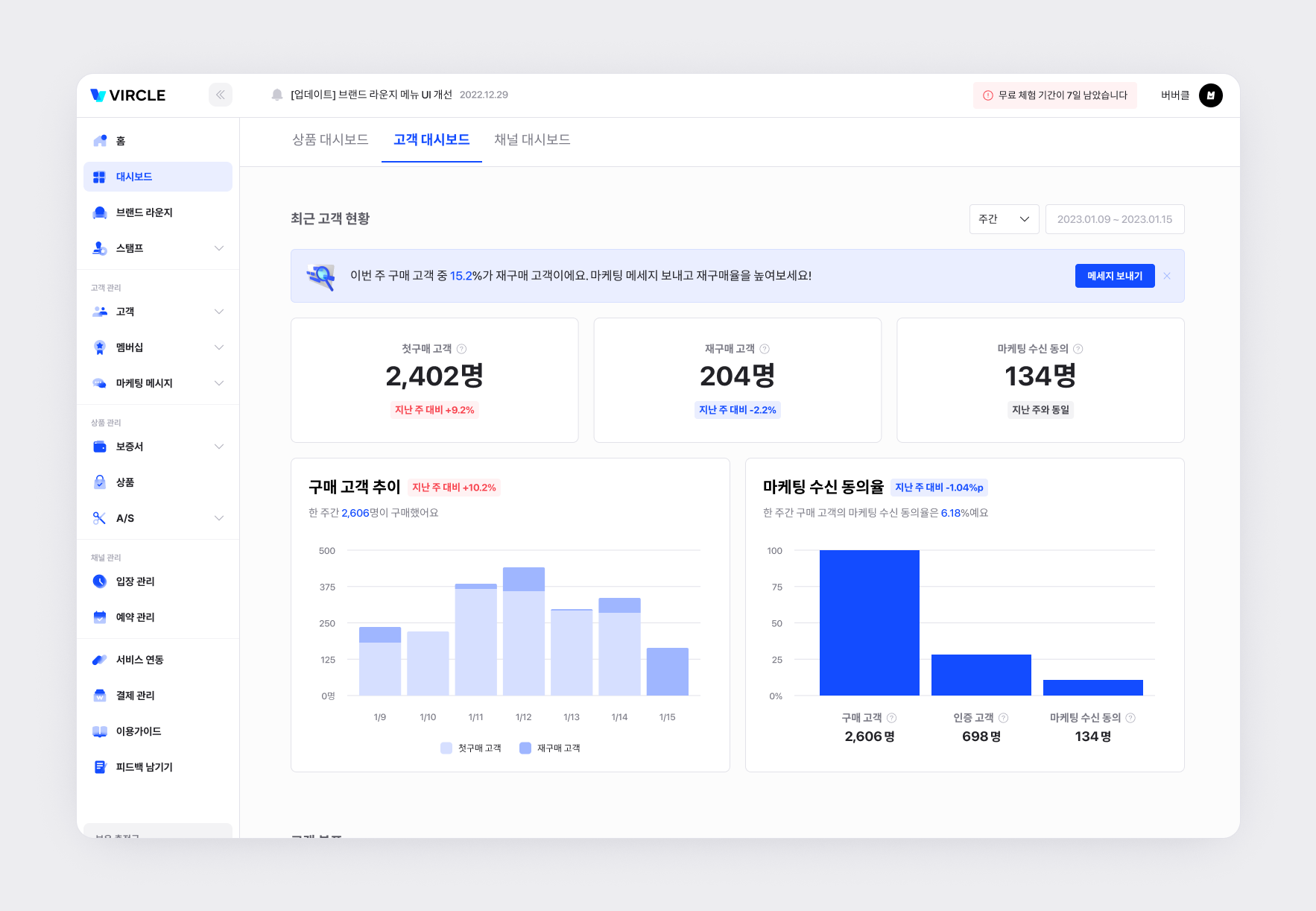
Task: Click help icon next to 재구매 고객 card title
Action: (x=765, y=349)
